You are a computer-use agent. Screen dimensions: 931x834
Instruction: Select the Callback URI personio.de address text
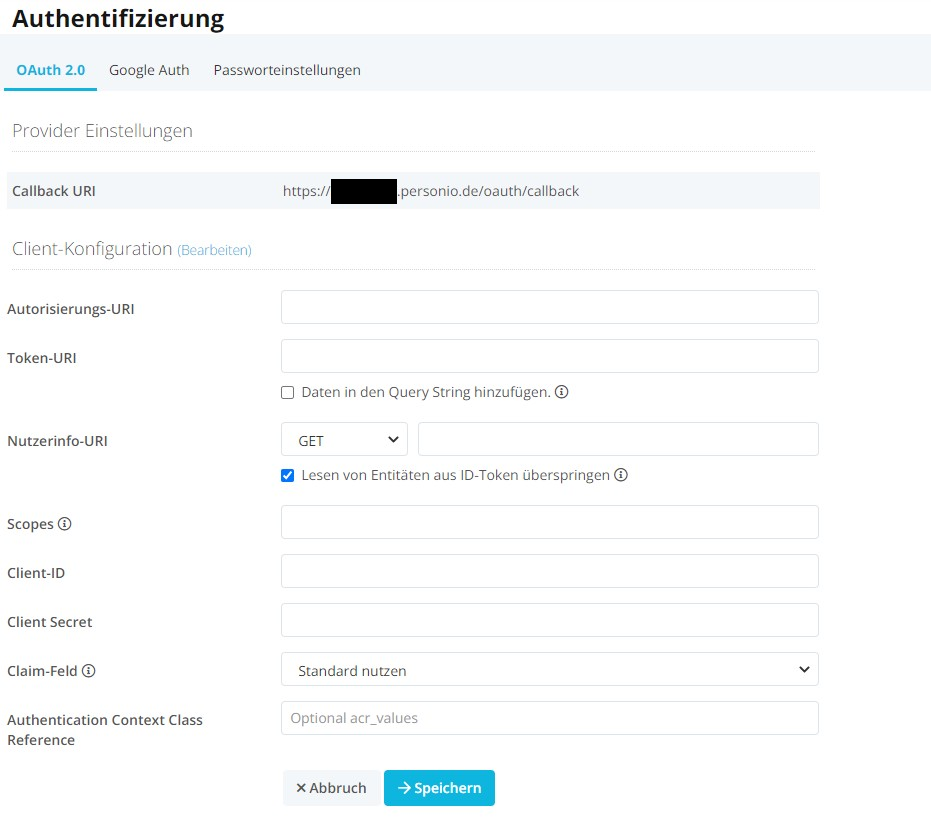coord(430,191)
